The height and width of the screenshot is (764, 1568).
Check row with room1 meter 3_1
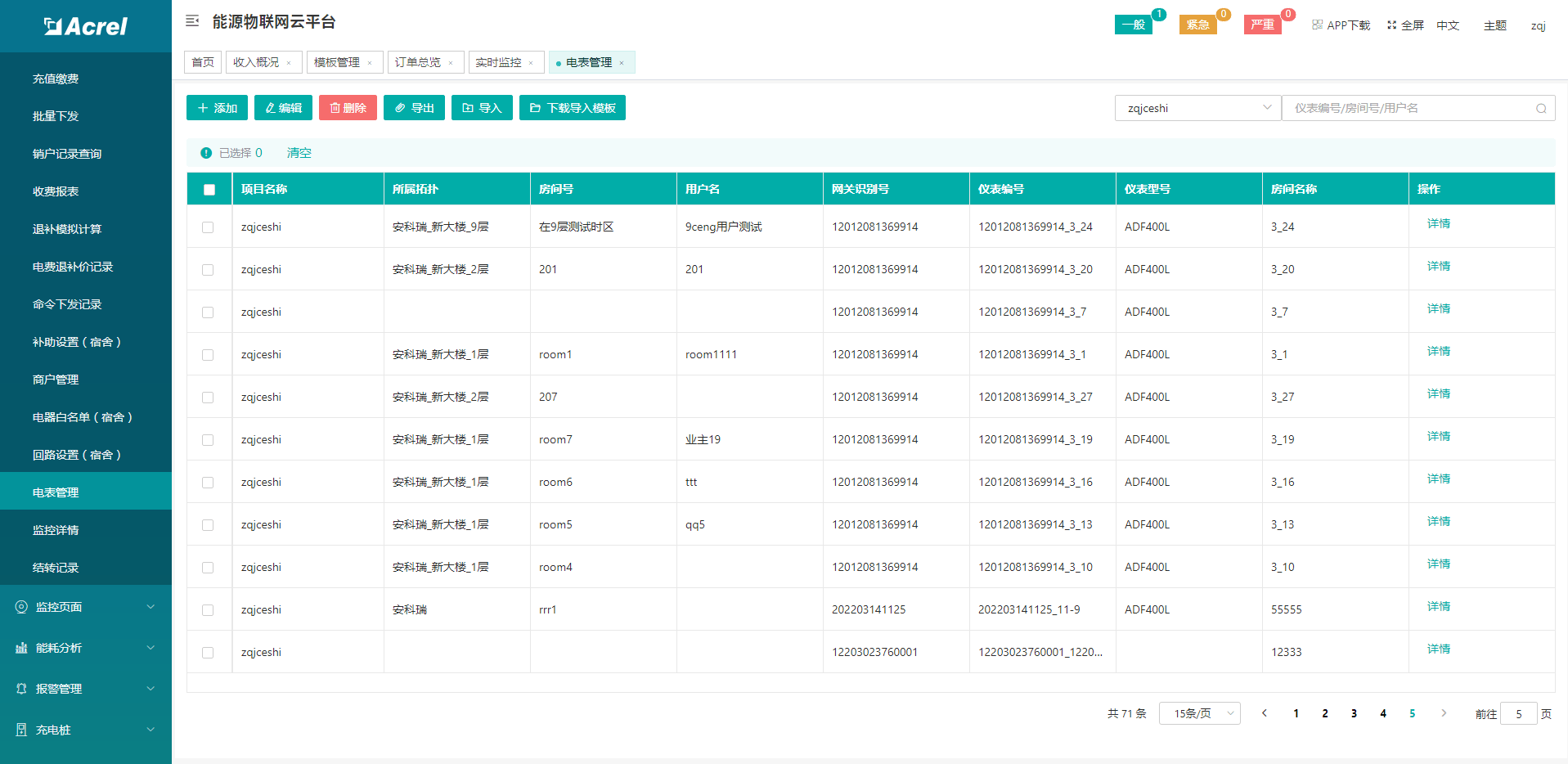coord(208,355)
